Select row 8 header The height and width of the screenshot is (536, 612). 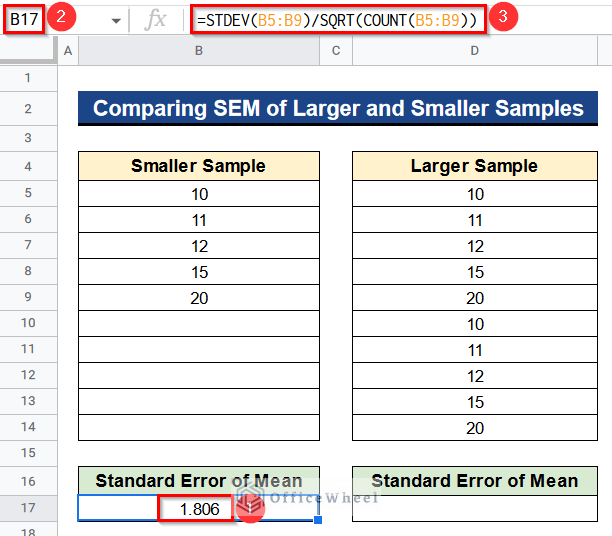28,271
